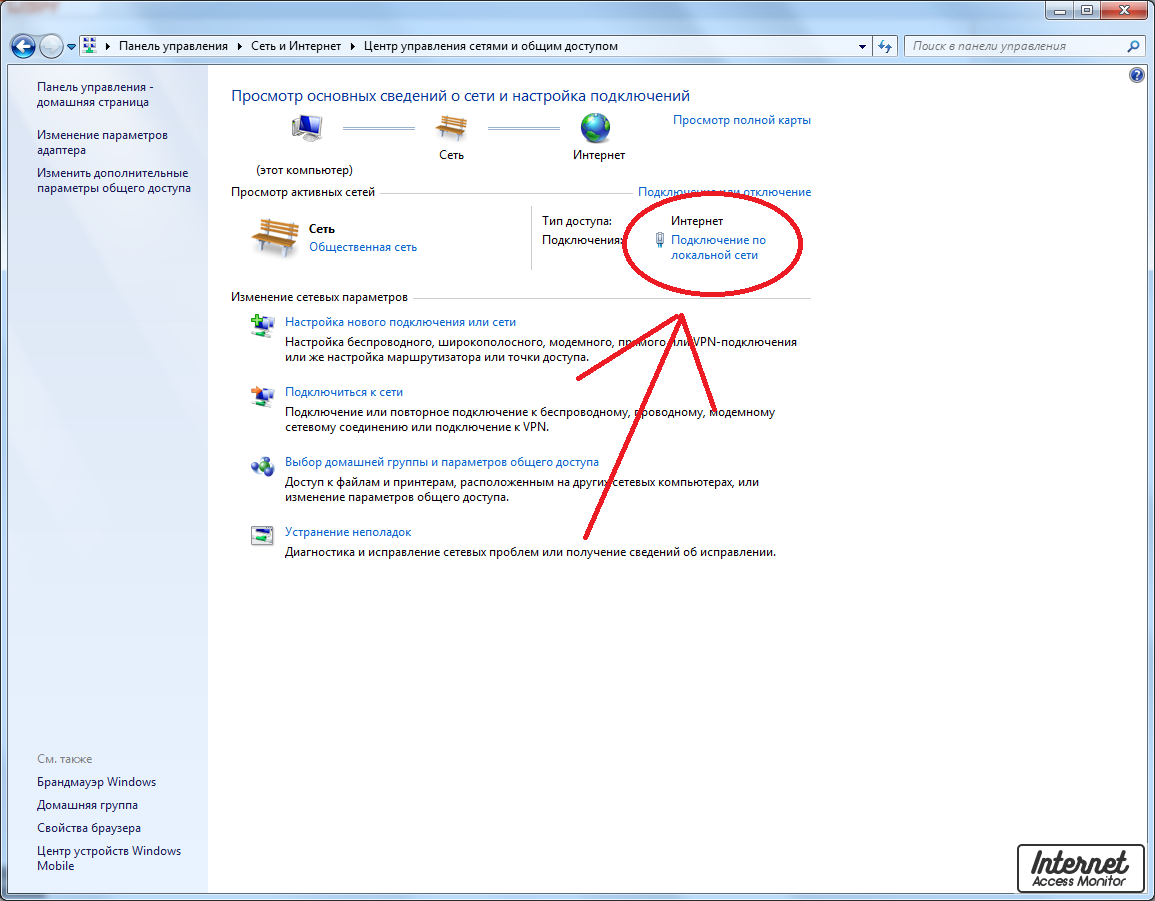
Task: Open 'Панель управления - домашняя страница' link
Action: [x=95, y=94]
